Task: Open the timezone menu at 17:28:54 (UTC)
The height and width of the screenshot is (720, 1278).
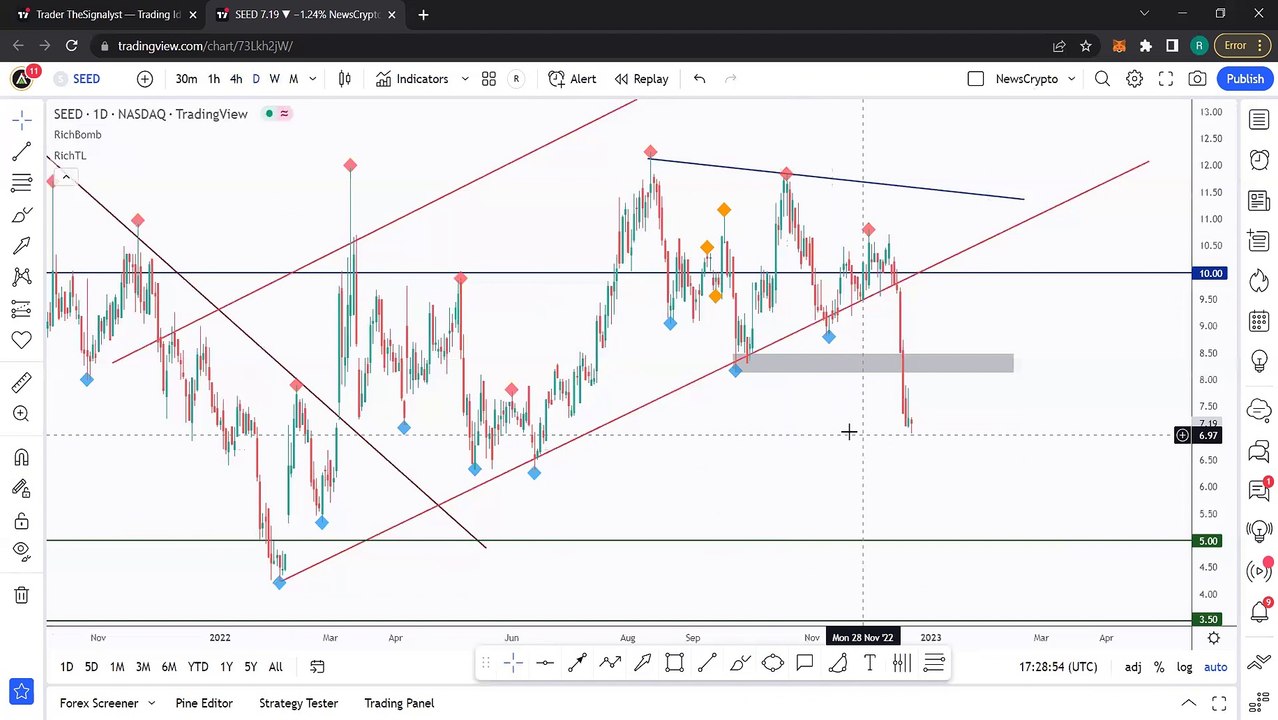Action: (x=1058, y=667)
